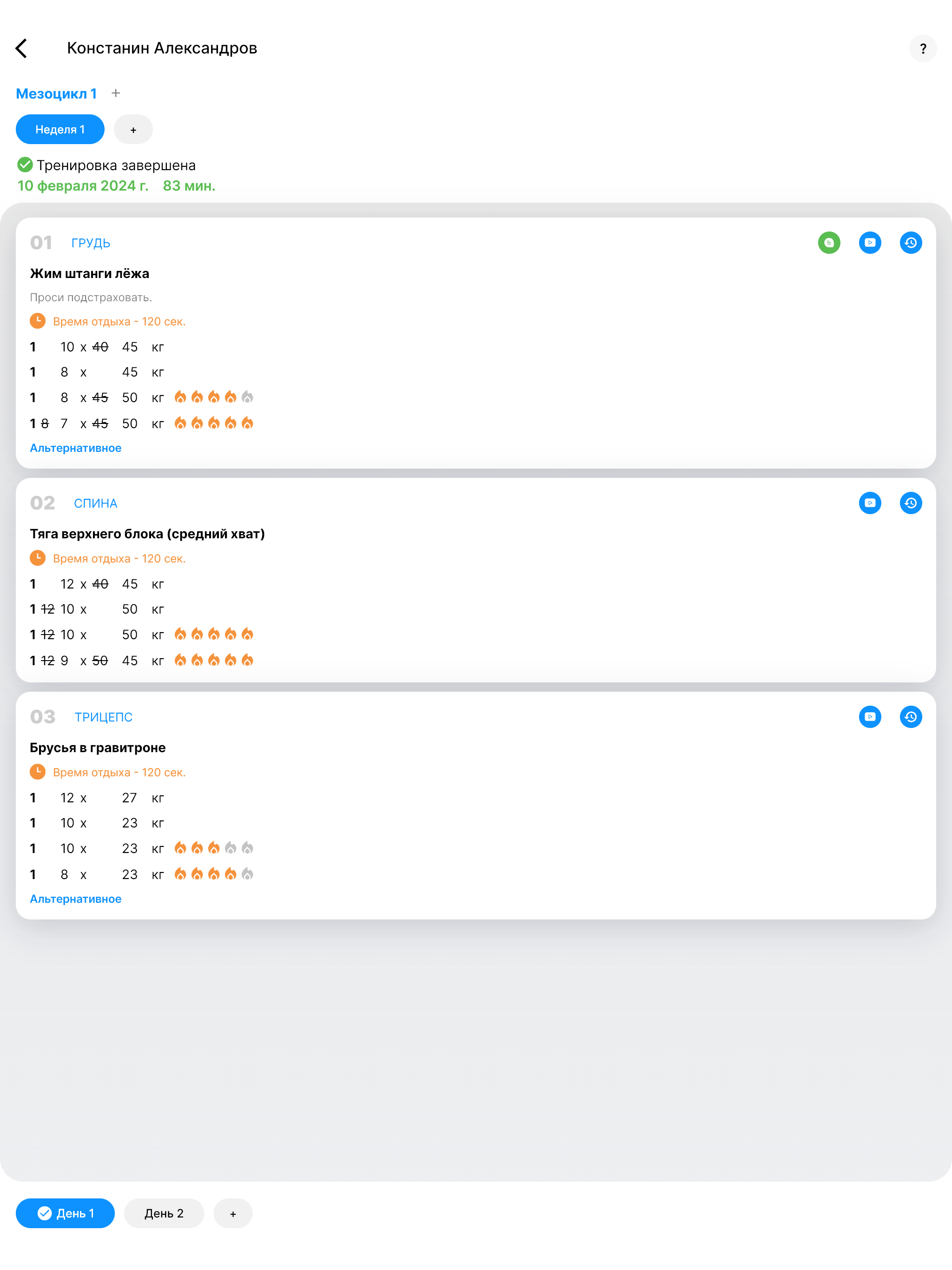Add a new week with plus button
The height and width of the screenshot is (1270, 952).
[x=133, y=130]
